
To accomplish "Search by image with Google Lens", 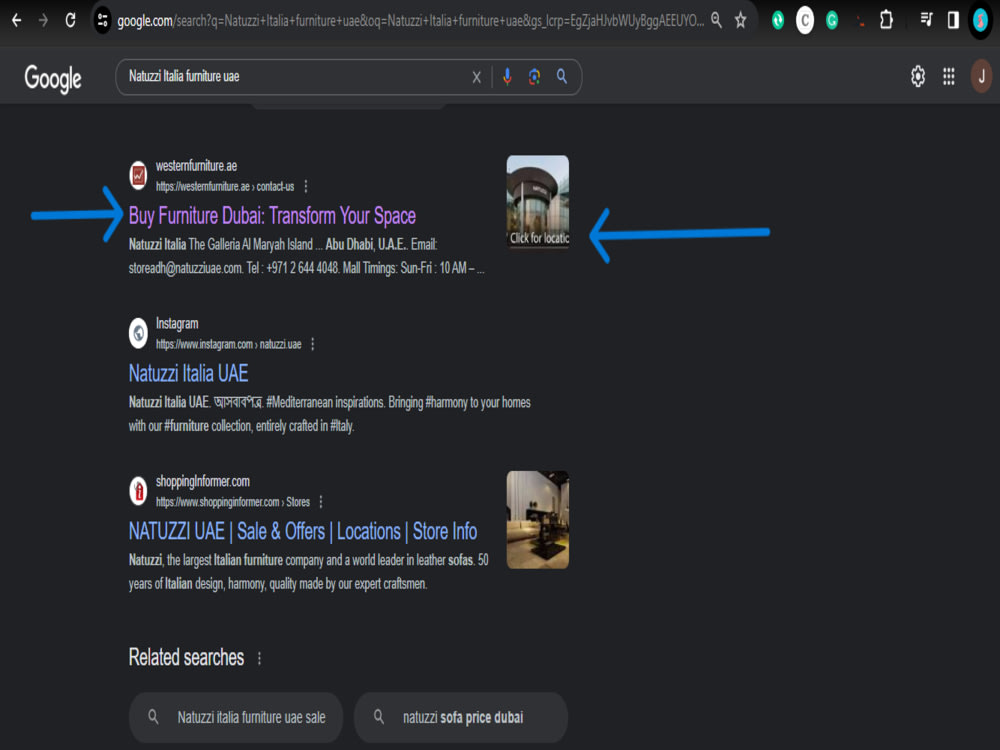I will pos(534,77).
